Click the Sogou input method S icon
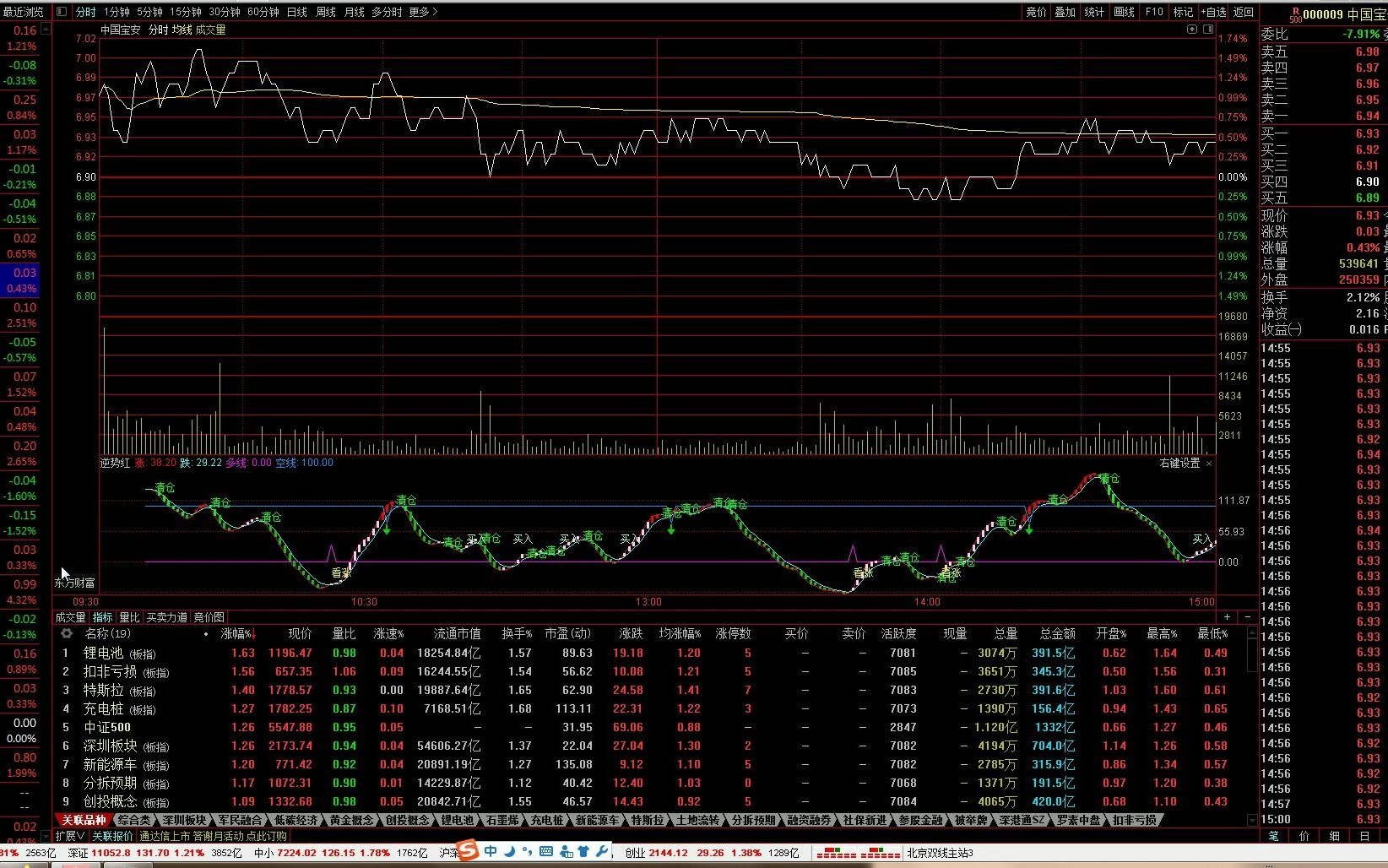 pyautogui.click(x=467, y=851)
